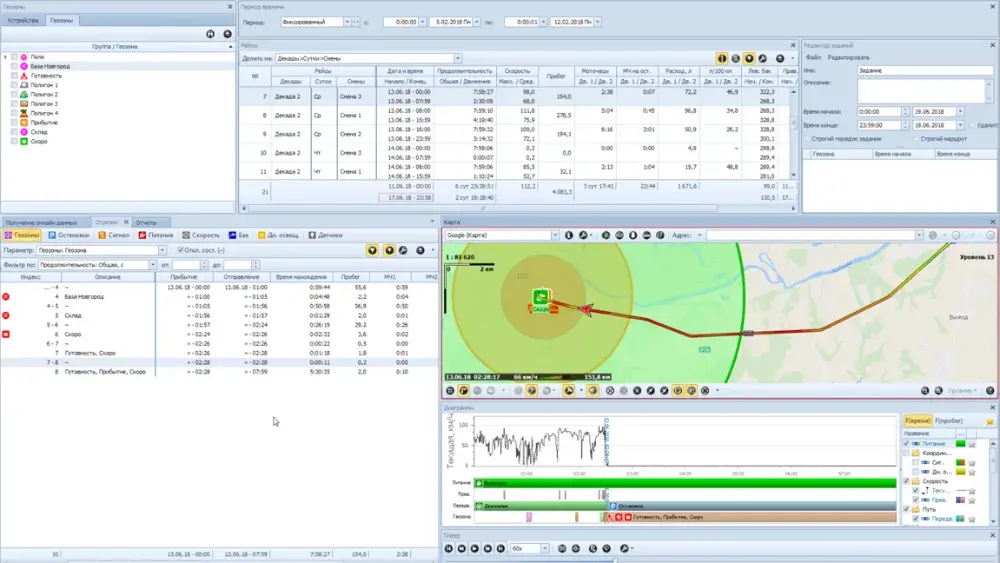The height and width of the screenshot is (563, 1000).
Task: Expand the Поля group in the geozone tree
Action: coord(6,57)
